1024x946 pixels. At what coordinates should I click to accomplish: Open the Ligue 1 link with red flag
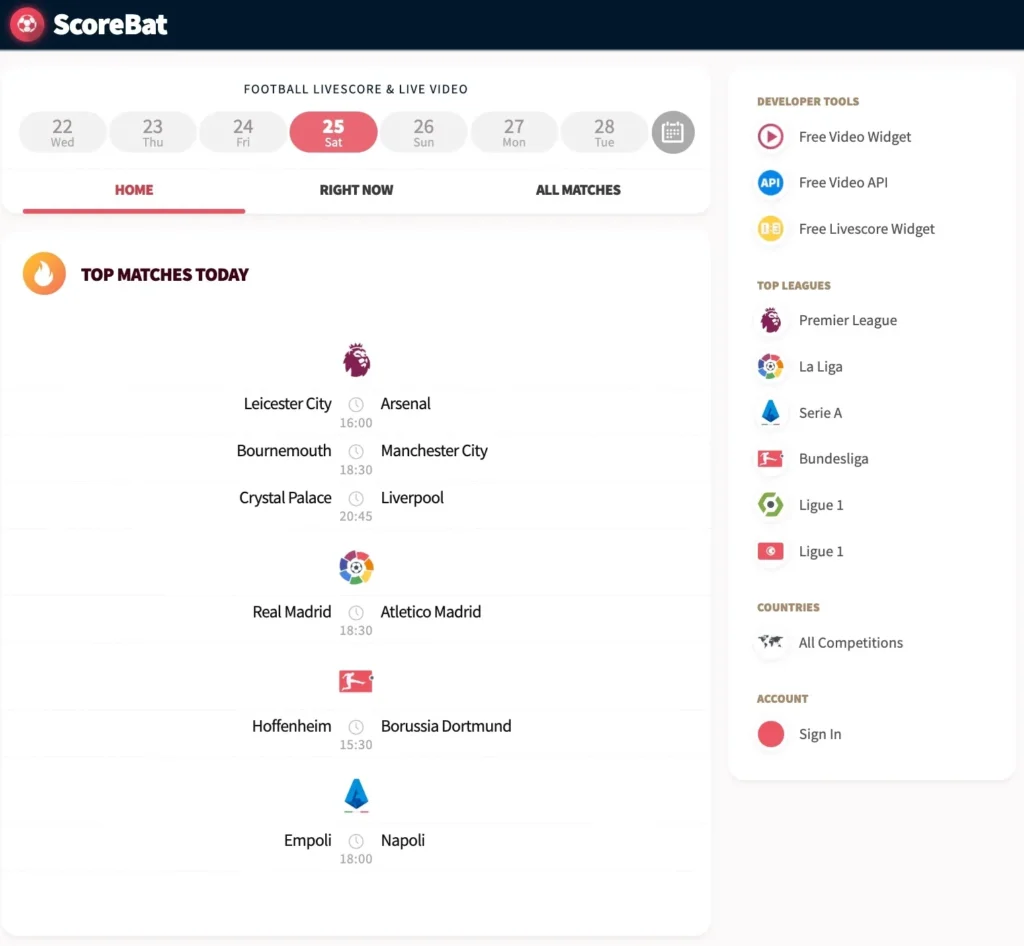(821, 551)
